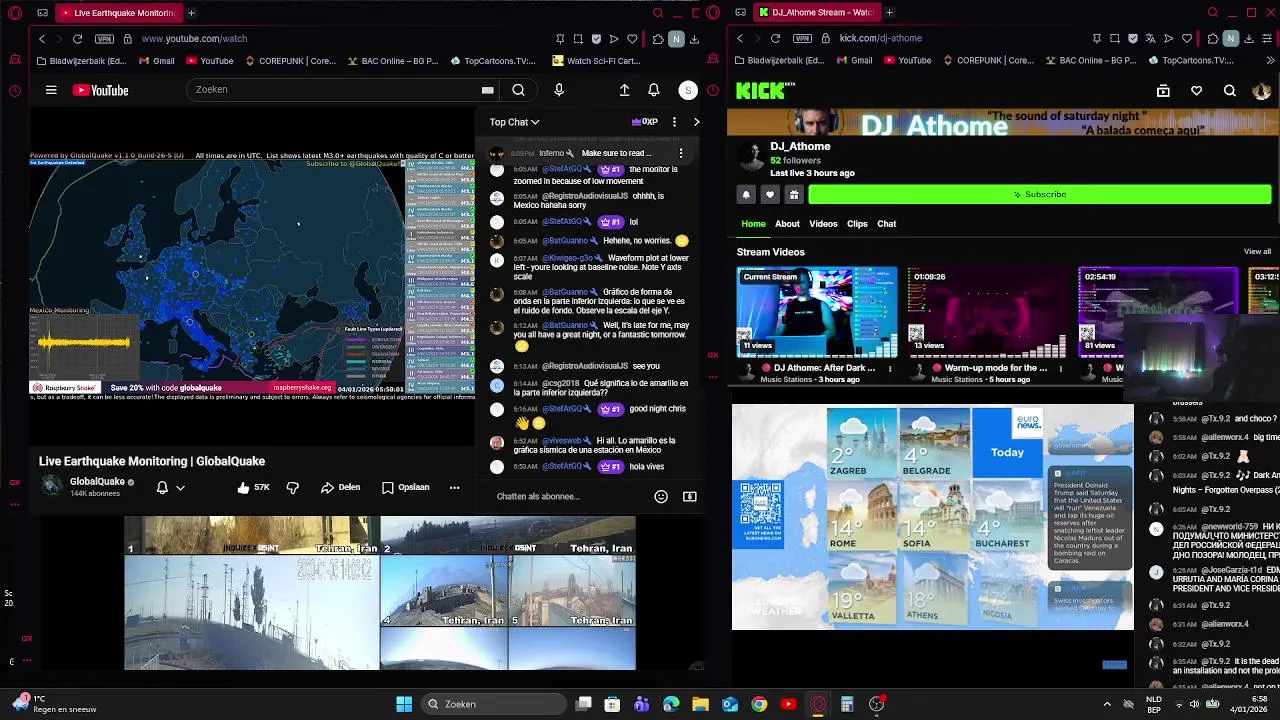Follow DJ_Athome with heart button
Image resolution: width=1280 pixels, height=720 pixels.
click(770, 195)
